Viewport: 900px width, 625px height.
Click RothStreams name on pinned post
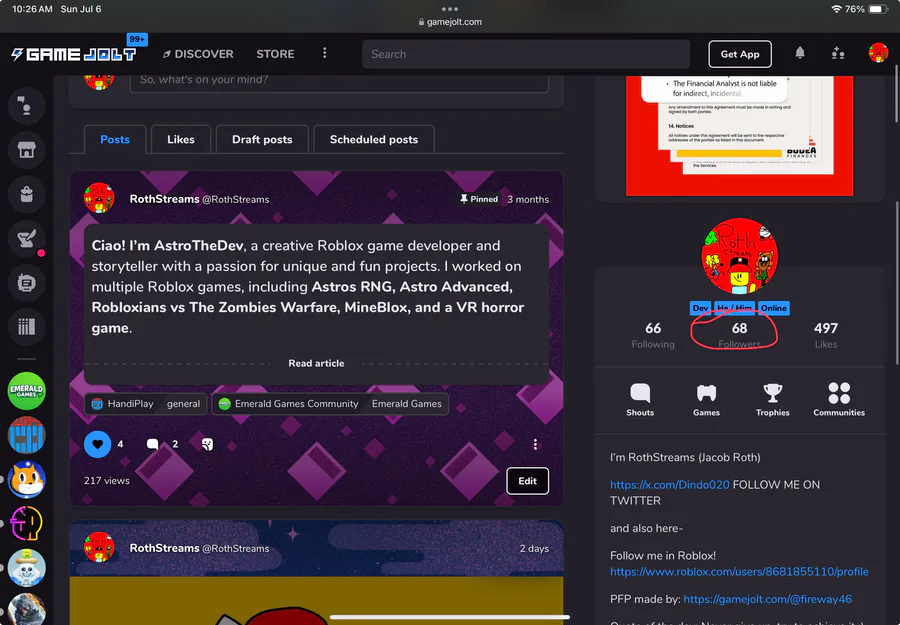pyautogui.click(x=164, y=199)
